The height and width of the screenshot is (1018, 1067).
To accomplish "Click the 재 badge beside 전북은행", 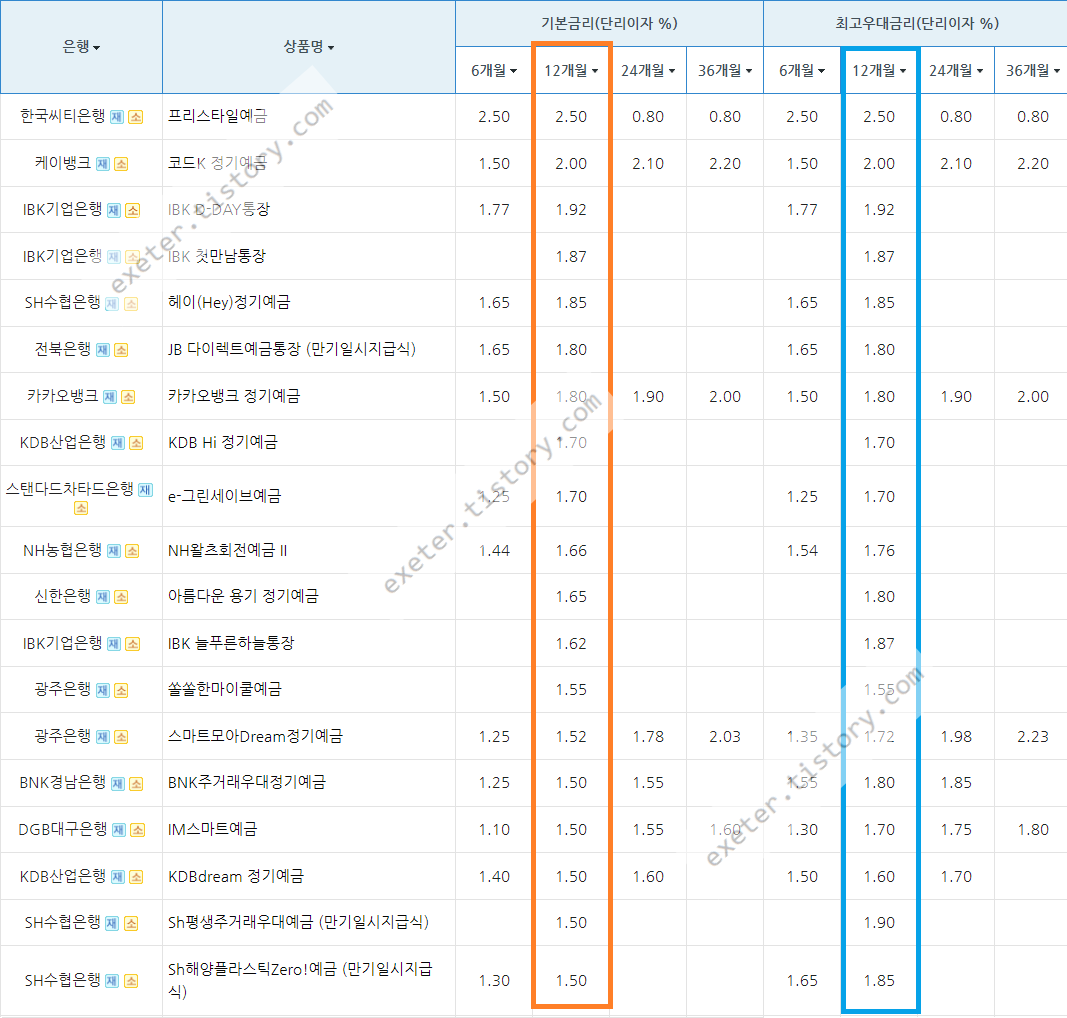I will click(x=103, y=350).
